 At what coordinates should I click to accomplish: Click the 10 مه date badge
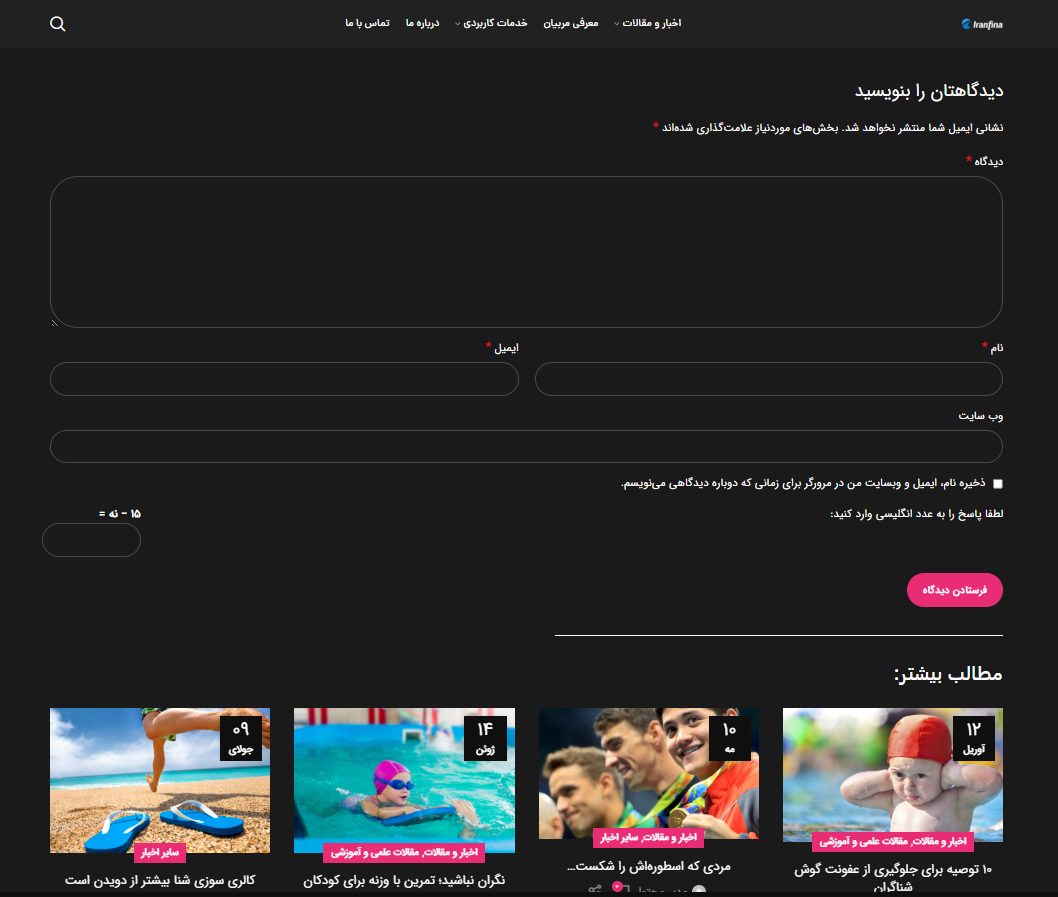coord(730,738)
